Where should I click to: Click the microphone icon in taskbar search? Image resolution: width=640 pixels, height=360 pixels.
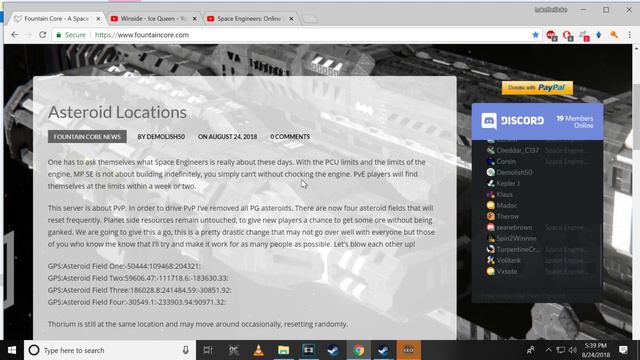[x=186, y=350]
